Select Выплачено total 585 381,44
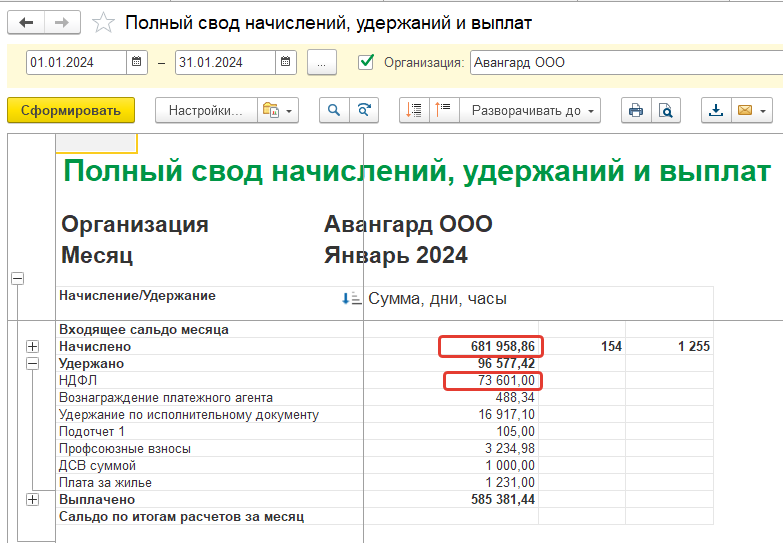Image resolution: width=783 pixels, height=543 pixels. pos(502,499)
